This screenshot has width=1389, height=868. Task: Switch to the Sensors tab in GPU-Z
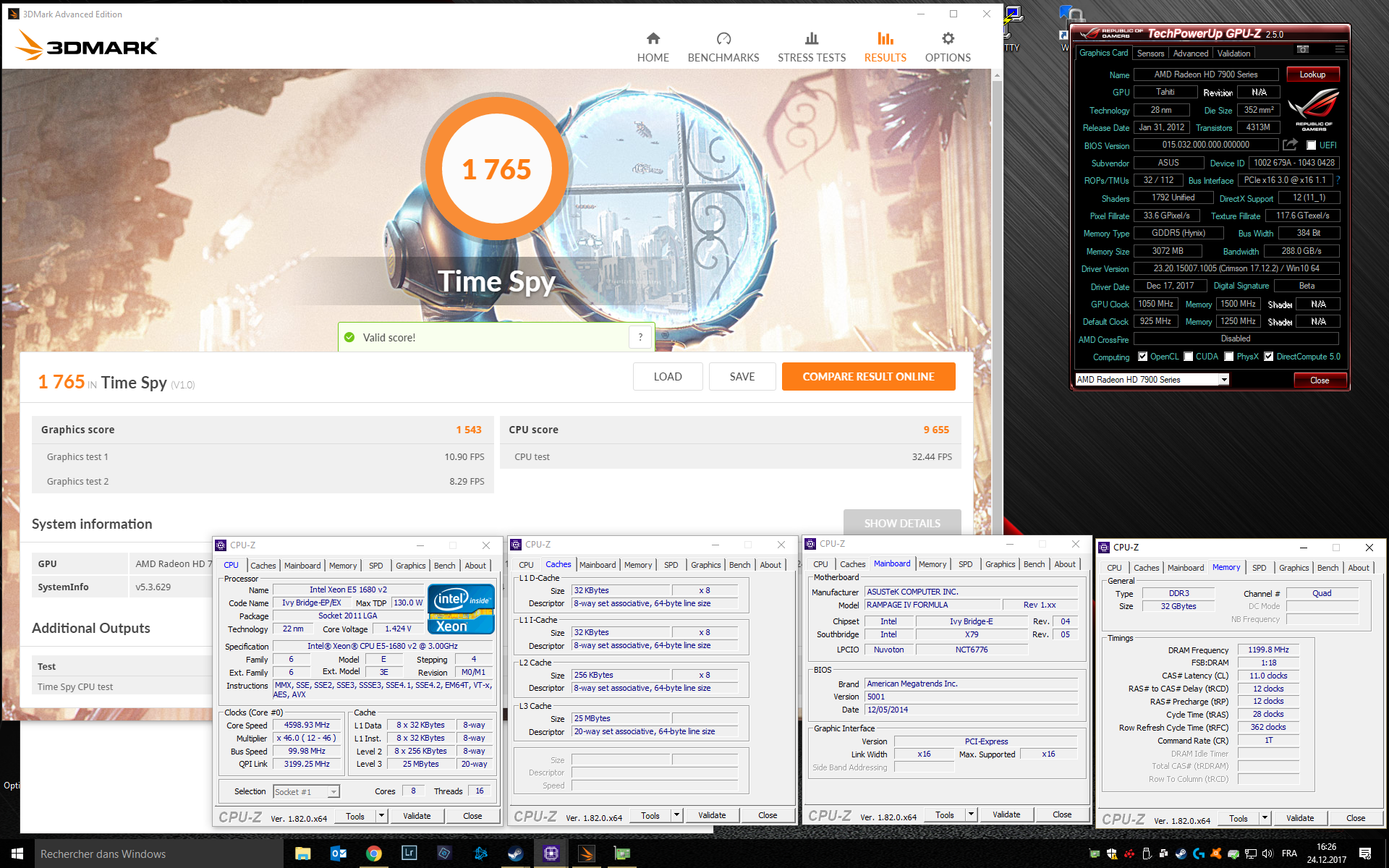(x=1150, y=54)
